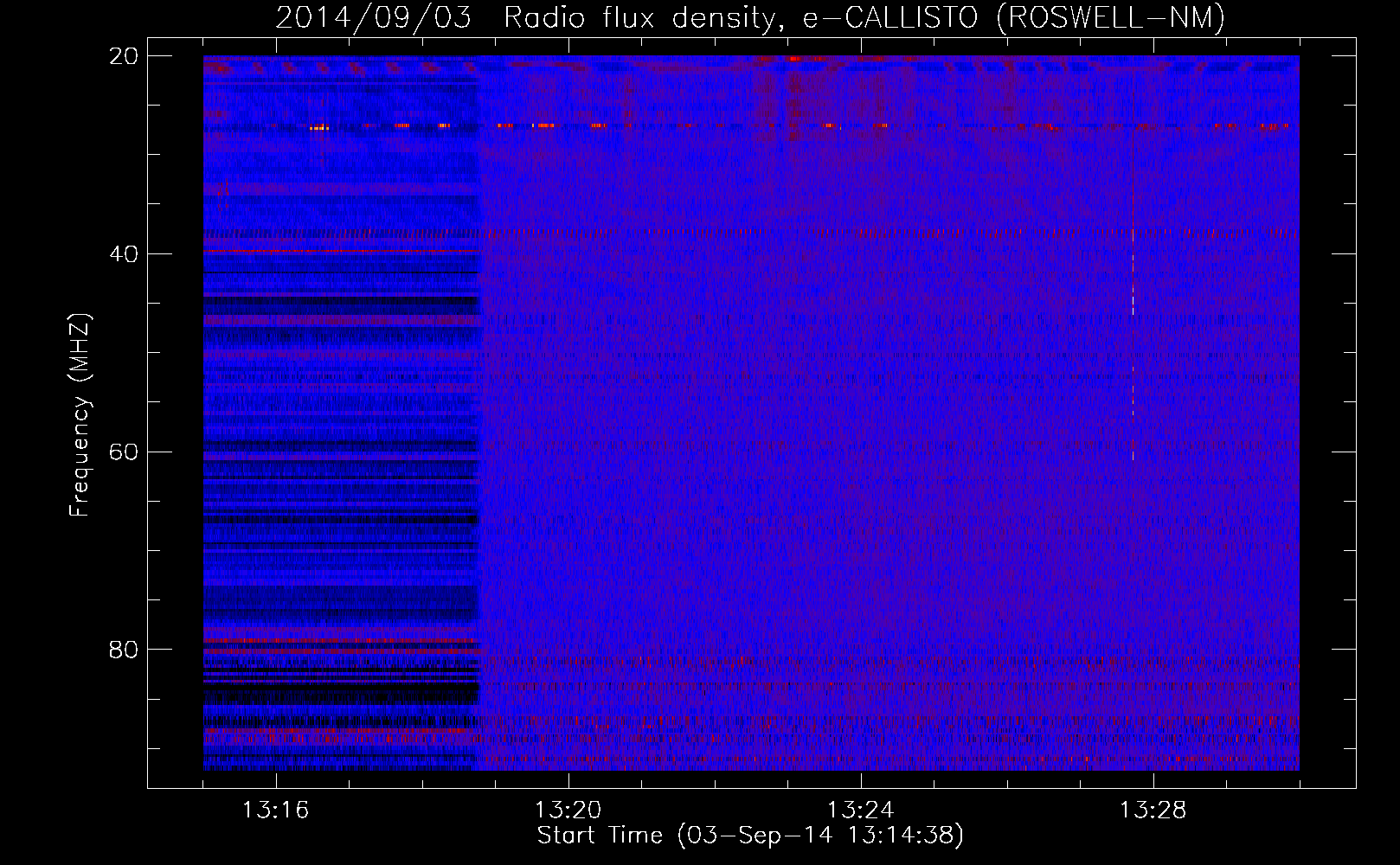
Task: Click the plot title mentioning e-CALLISTO ROSWELL-NM
Action: coord(750,17)
